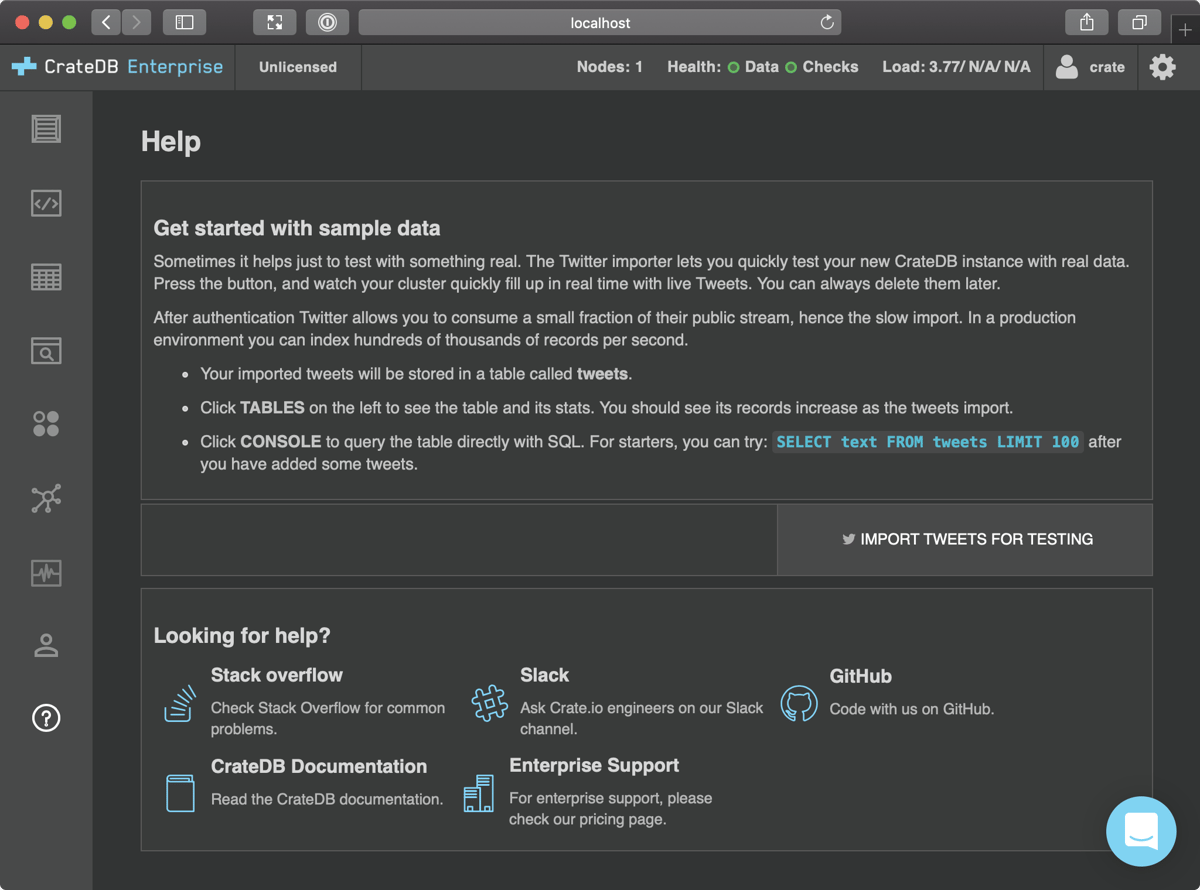1200x890 pixels.
Task: Click the Unlicensed label
Action: [297, 67]
